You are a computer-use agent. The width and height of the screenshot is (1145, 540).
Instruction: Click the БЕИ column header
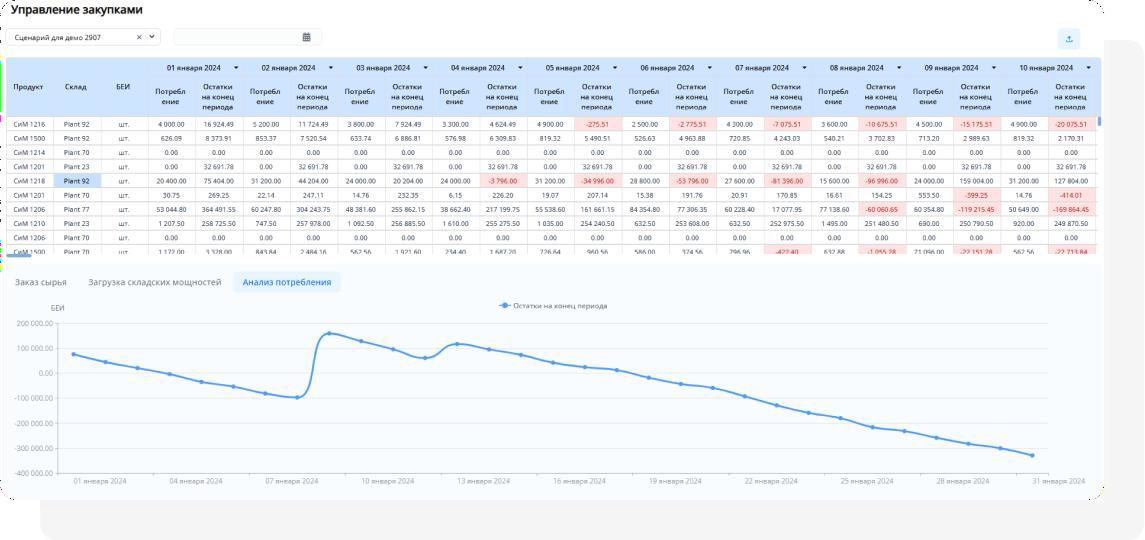coord(123,87)
